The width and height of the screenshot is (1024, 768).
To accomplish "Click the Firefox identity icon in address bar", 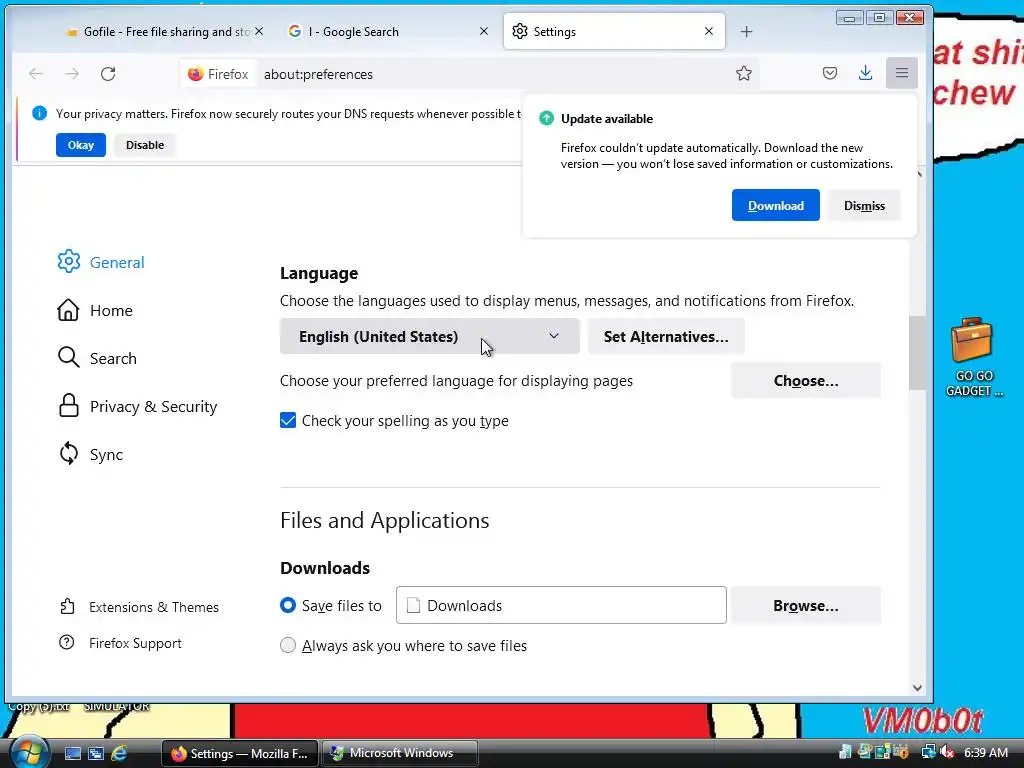I will click(218, 74).
